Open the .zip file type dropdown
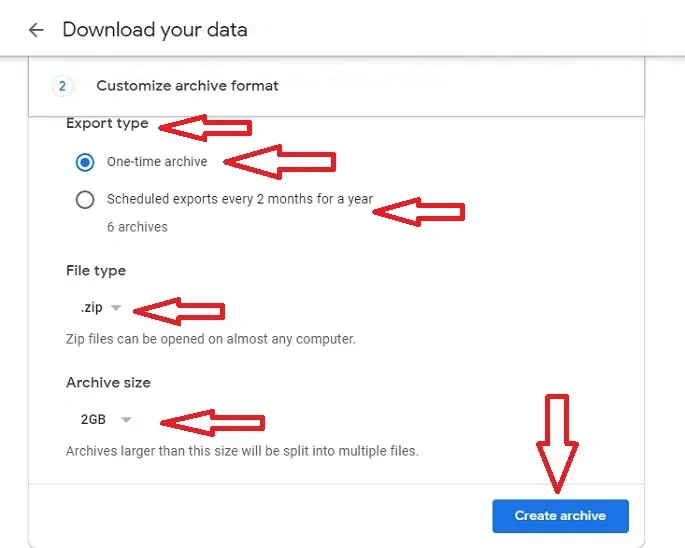The image size is (685, 548). pyautogui.click(x=101, y=308)
